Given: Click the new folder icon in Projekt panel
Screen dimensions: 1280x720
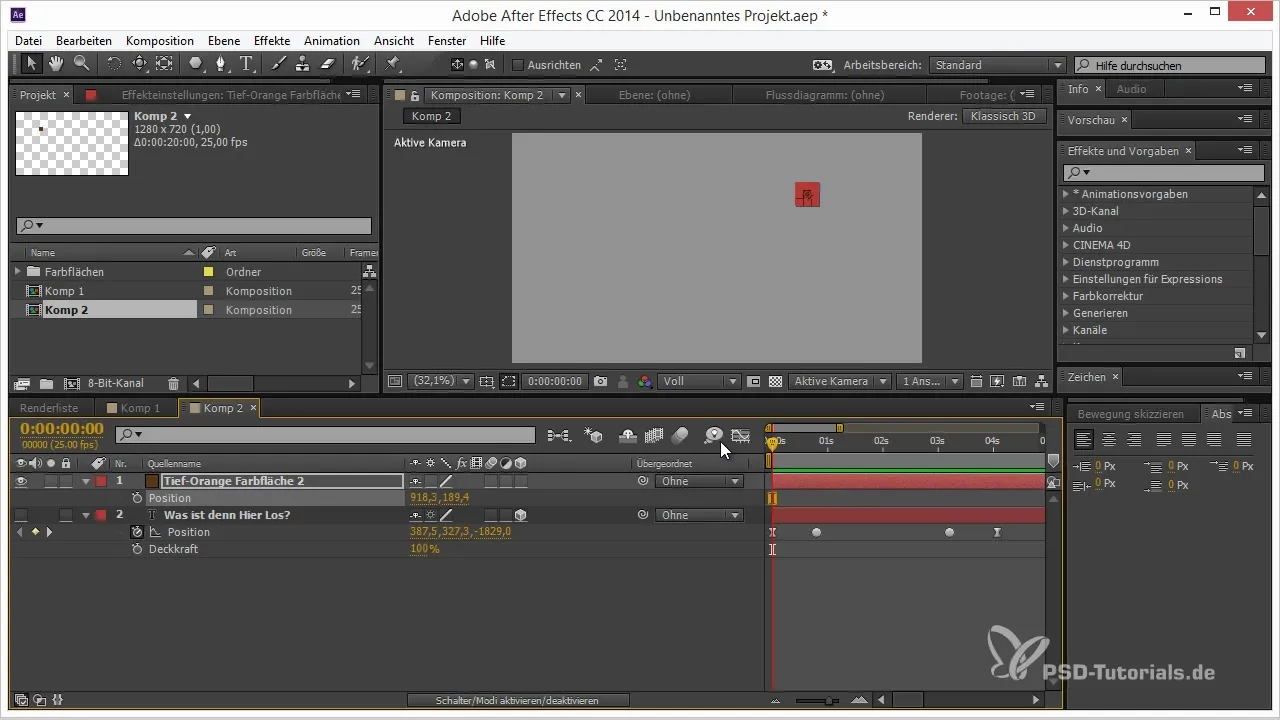Looking at the screenshot, I should coord(46,383).
